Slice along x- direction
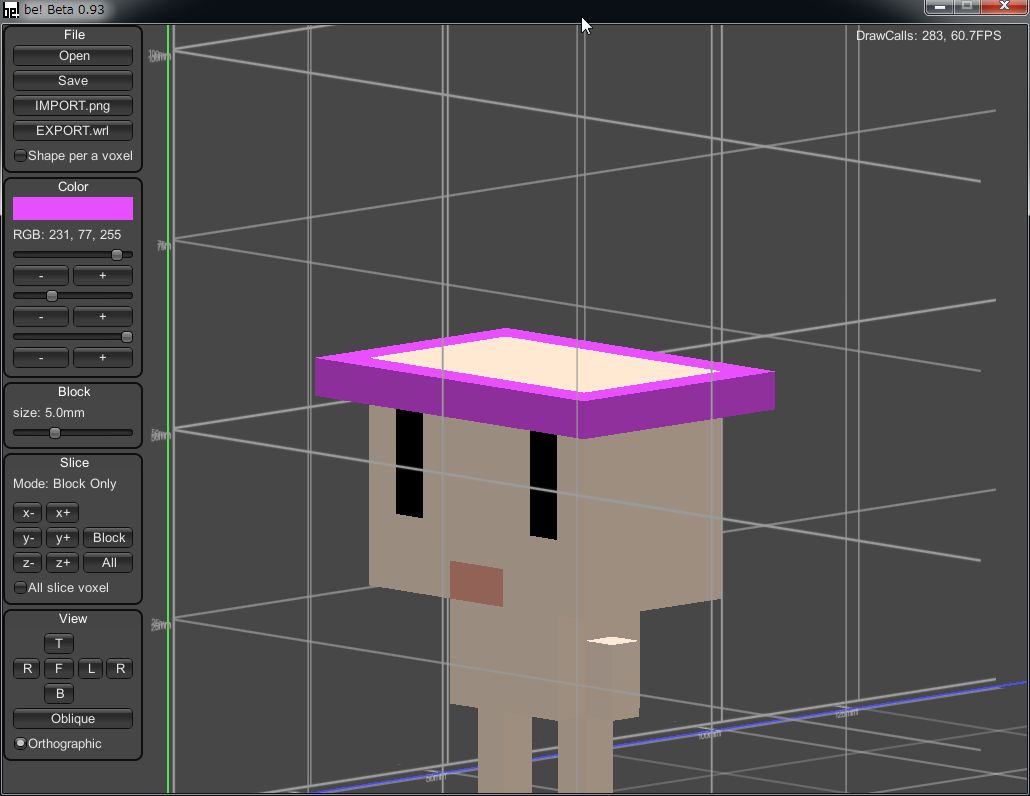1030x796 pixels. 28,513
